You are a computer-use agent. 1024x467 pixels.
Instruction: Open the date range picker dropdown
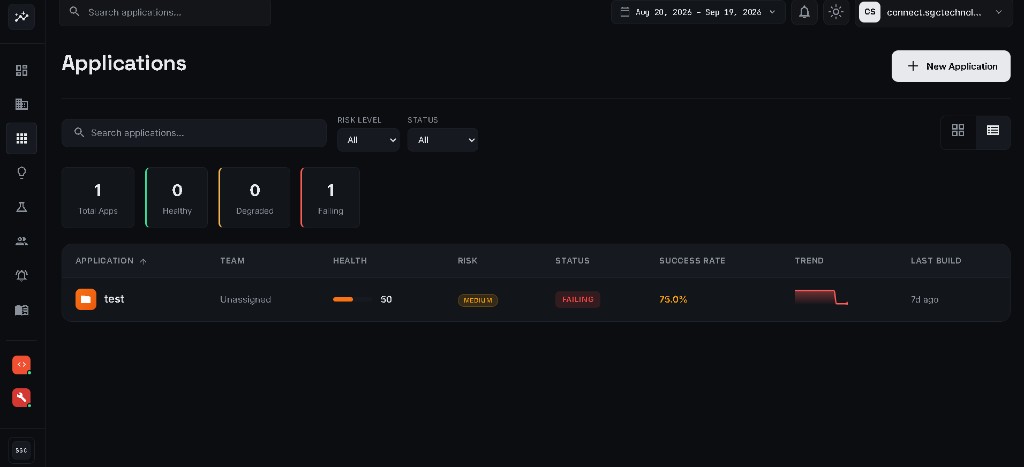pos(698,12)
